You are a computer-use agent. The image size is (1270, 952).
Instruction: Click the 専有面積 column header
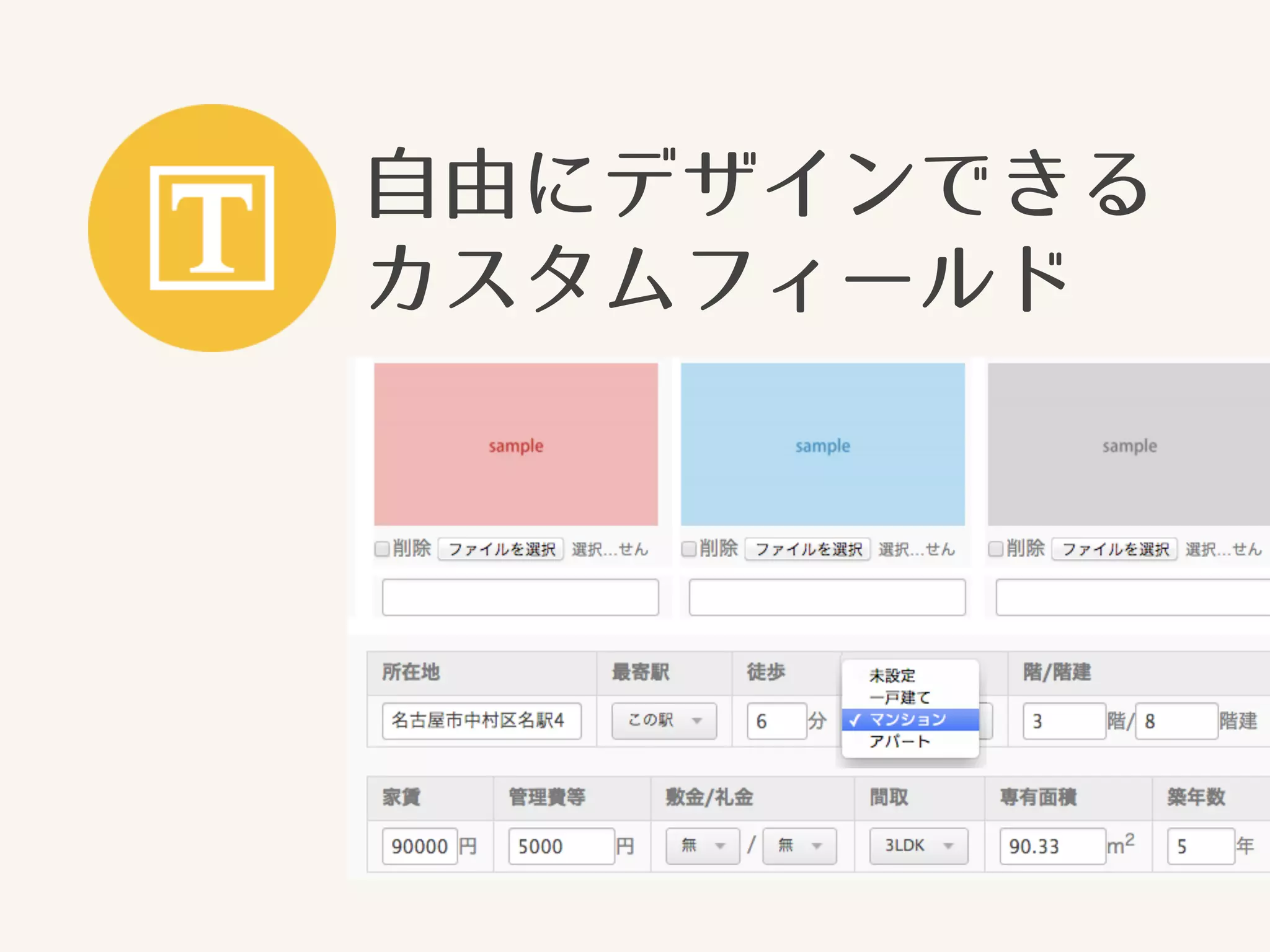(1068, 798)
